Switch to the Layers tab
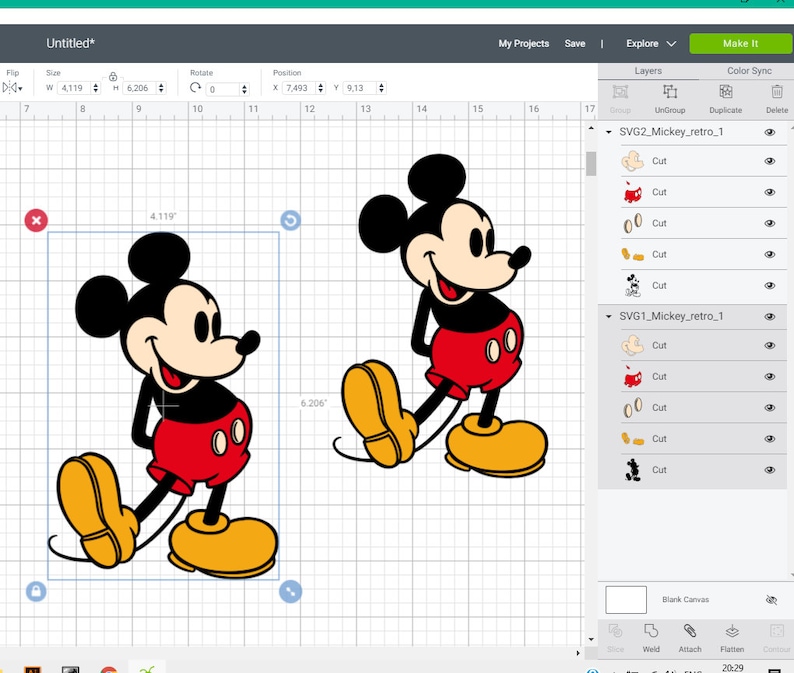Image resolution: width=794 pixels, height=673 pixels. click(648, 71)
